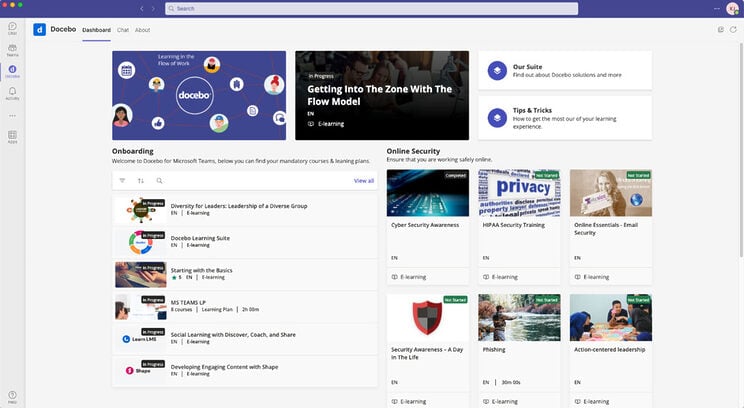
Task: Open HIPAA Security Training privacy image
Action: tap(519, 193)
